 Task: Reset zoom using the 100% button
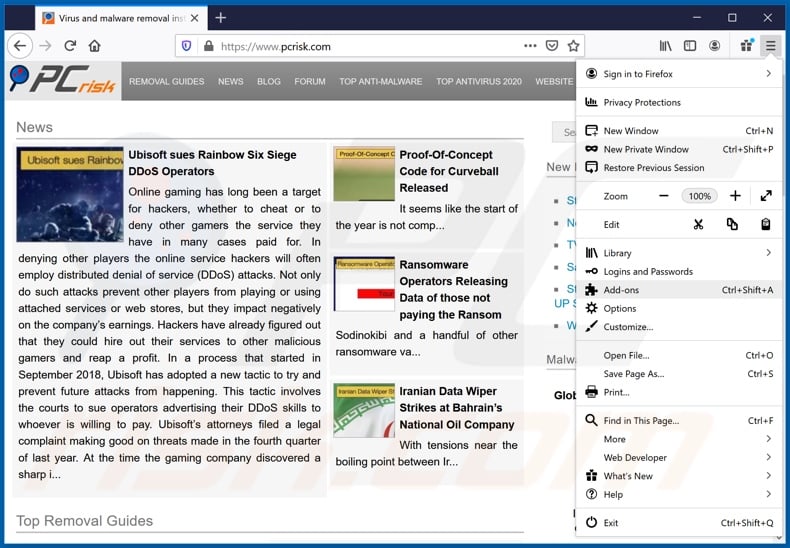pos(699,196)
